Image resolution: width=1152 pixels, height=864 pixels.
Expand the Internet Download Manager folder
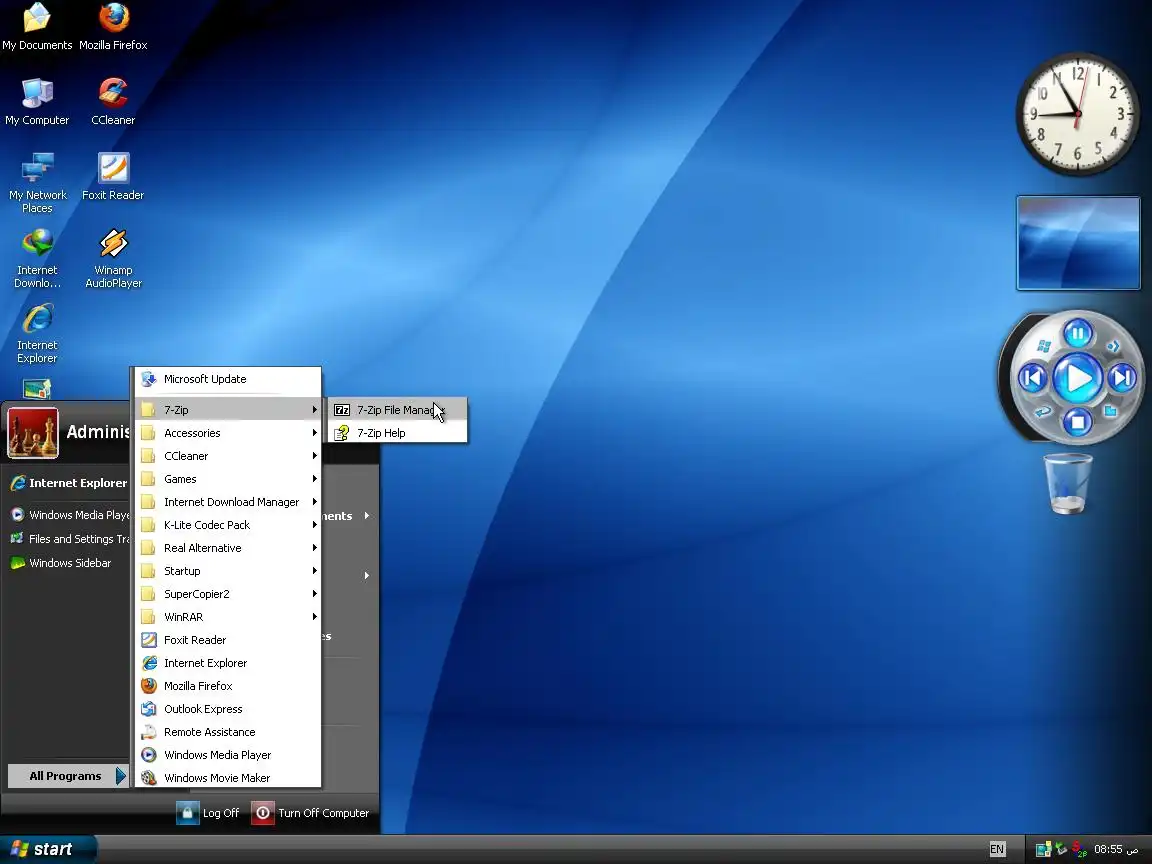click(228, 502)
